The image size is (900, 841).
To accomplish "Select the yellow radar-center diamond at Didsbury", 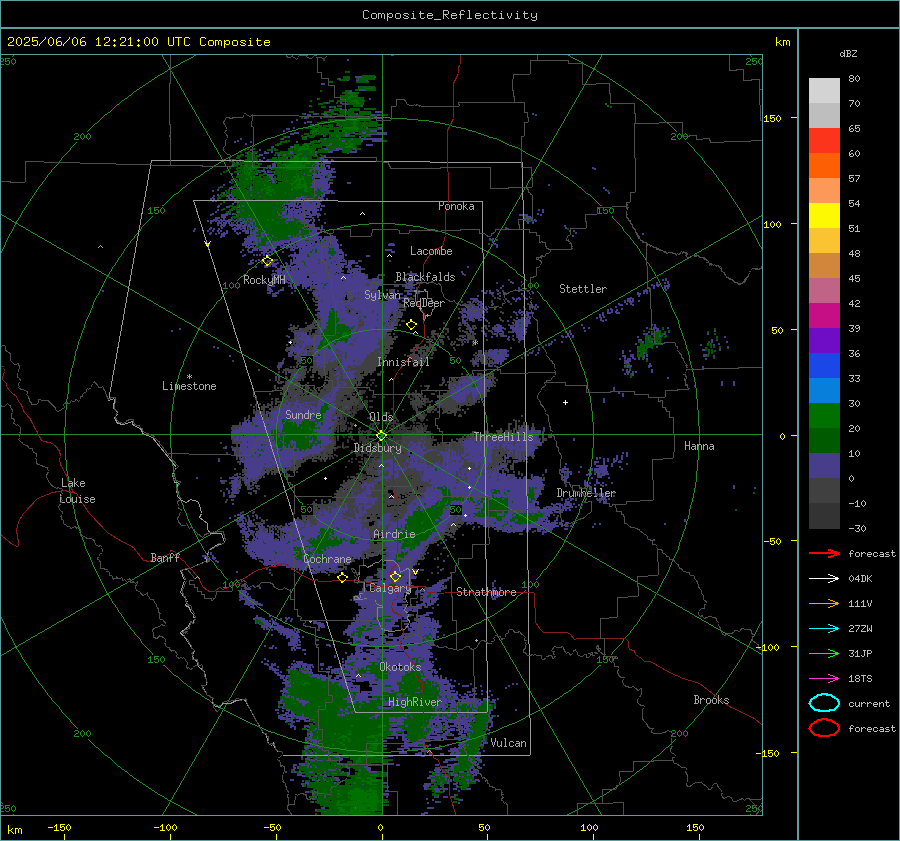I will 381,436.
